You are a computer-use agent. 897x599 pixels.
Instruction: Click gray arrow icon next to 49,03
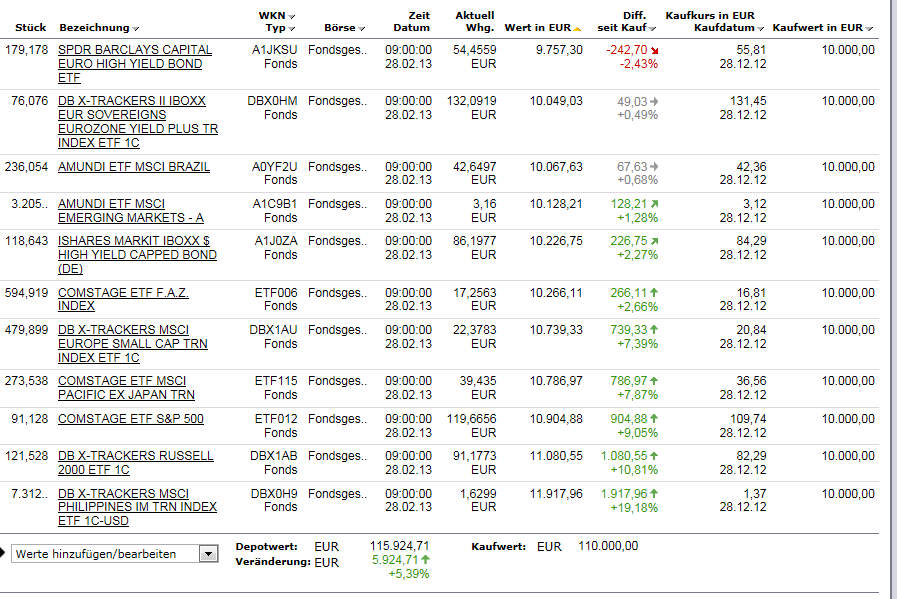[x=654, y=101]
